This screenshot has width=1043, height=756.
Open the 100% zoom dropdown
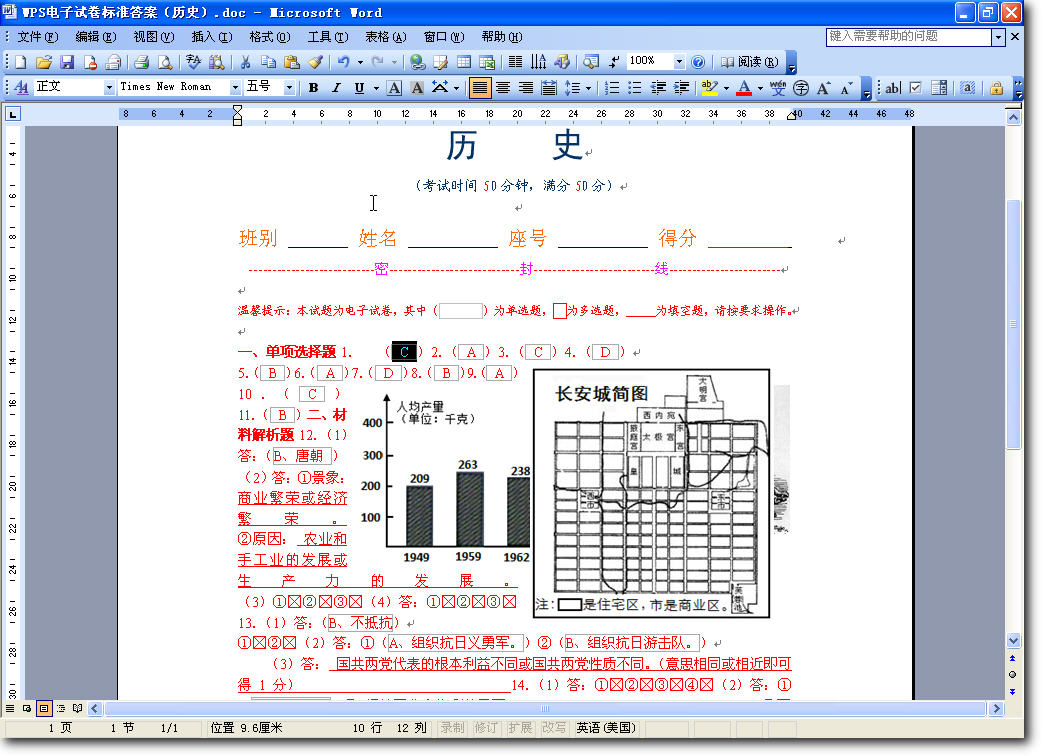[678, 62]
